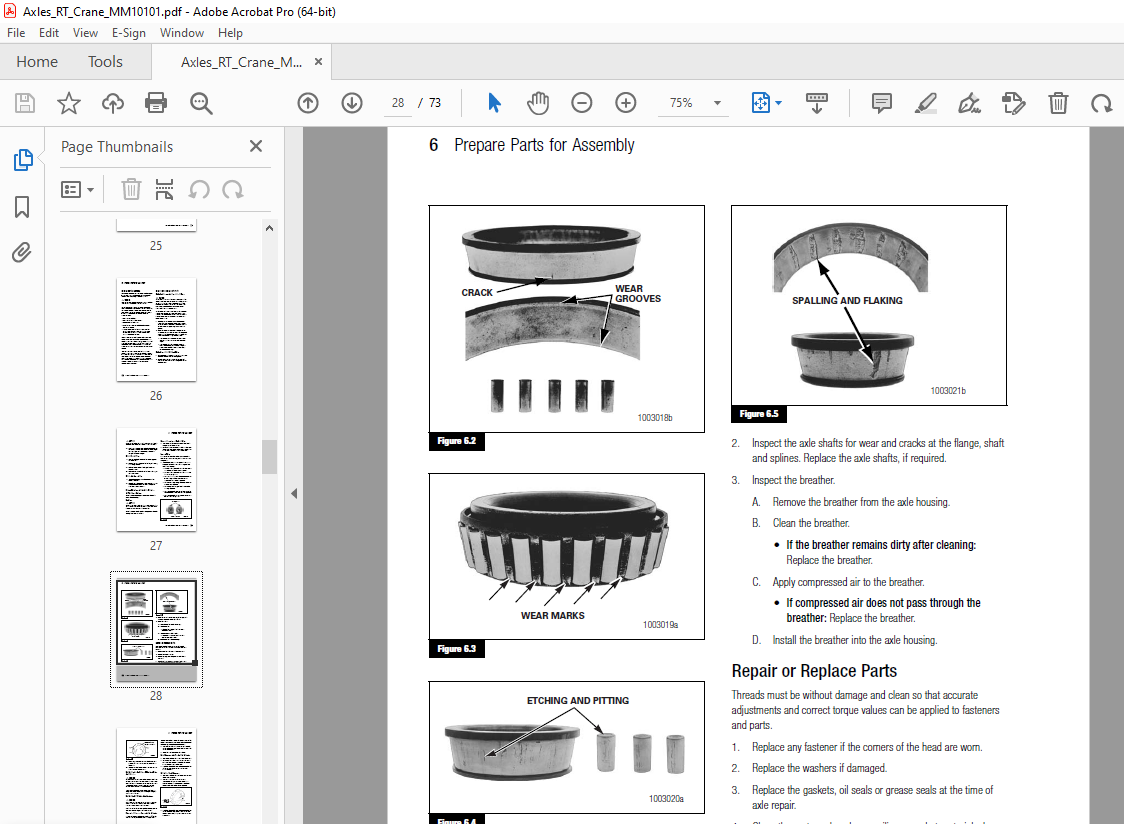Click the thumbnail panel scroll-up arrow
This screenshot has height=824, width=1124.
tap(270, 228)
